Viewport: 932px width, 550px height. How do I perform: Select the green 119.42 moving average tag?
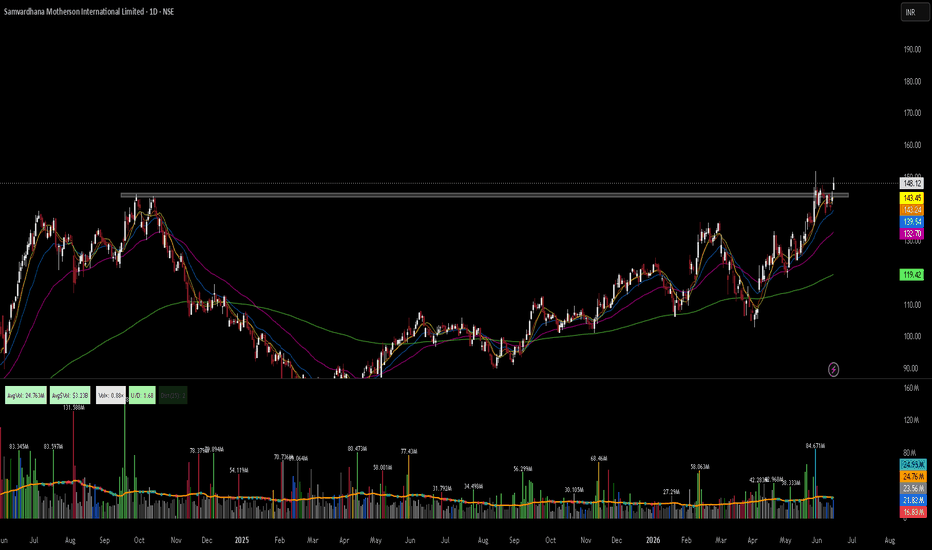point(912,275)
